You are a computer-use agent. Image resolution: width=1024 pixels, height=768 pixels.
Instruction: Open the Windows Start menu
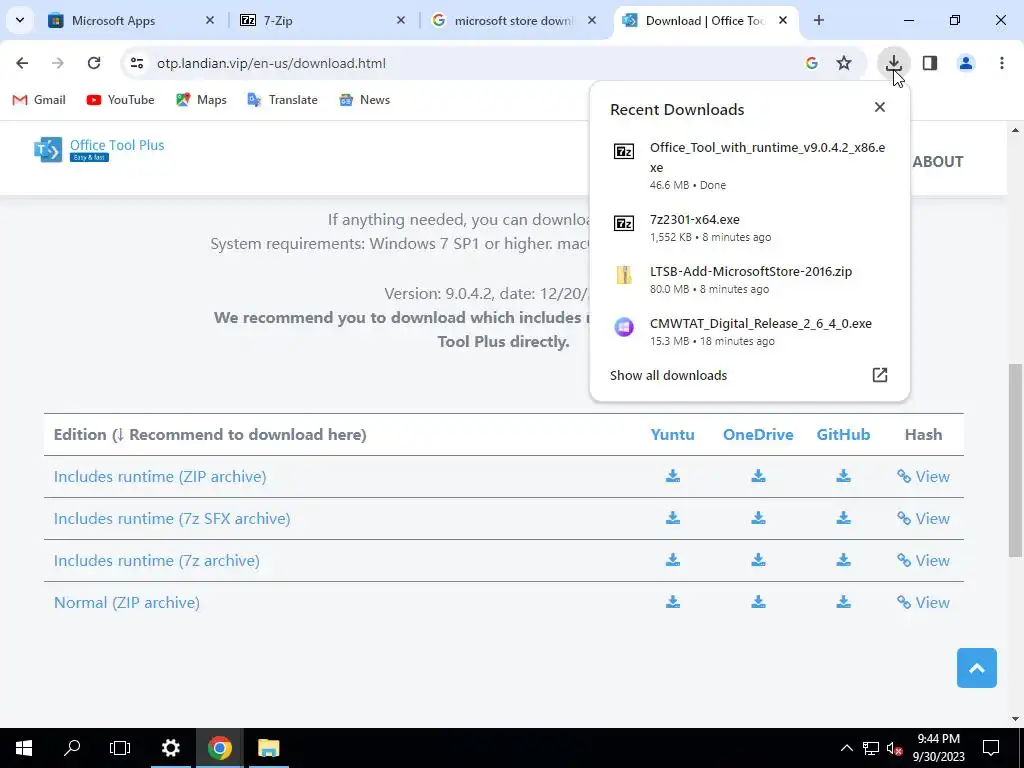click(x=24, y=748)
